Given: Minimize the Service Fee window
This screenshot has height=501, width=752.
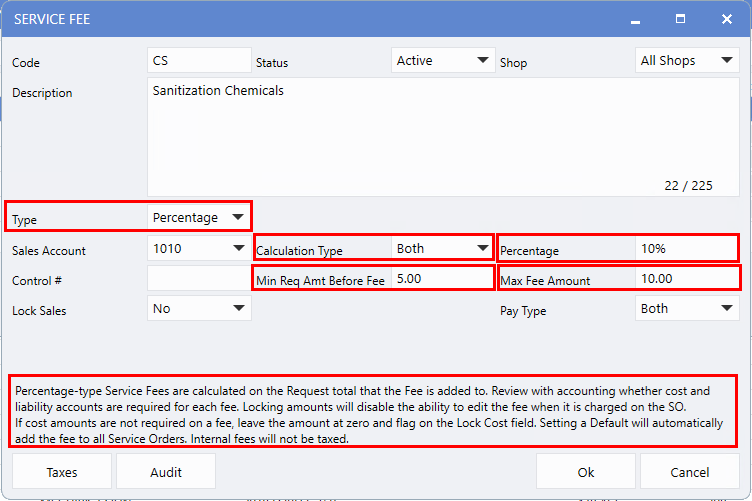Looking at the screenshot, I should point(634,19).
